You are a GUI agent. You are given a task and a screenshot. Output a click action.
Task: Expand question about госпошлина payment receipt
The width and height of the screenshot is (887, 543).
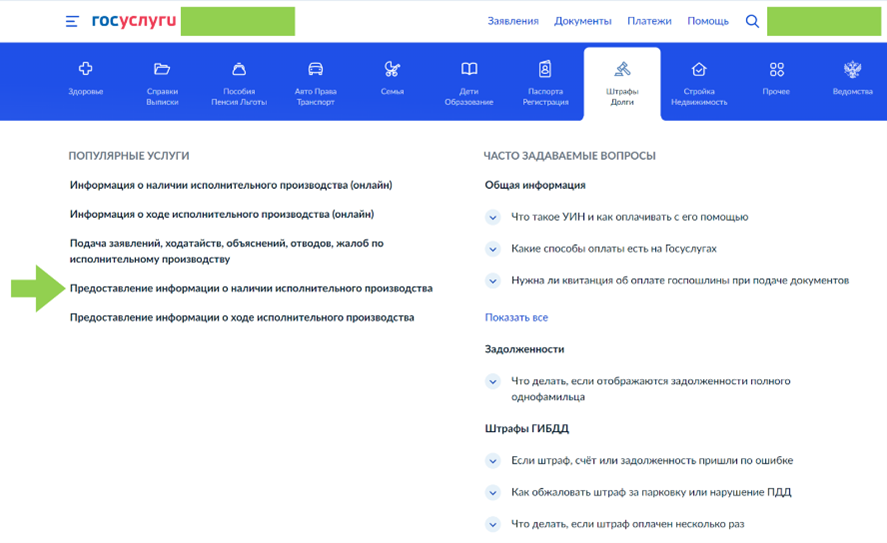click(492, 281)
